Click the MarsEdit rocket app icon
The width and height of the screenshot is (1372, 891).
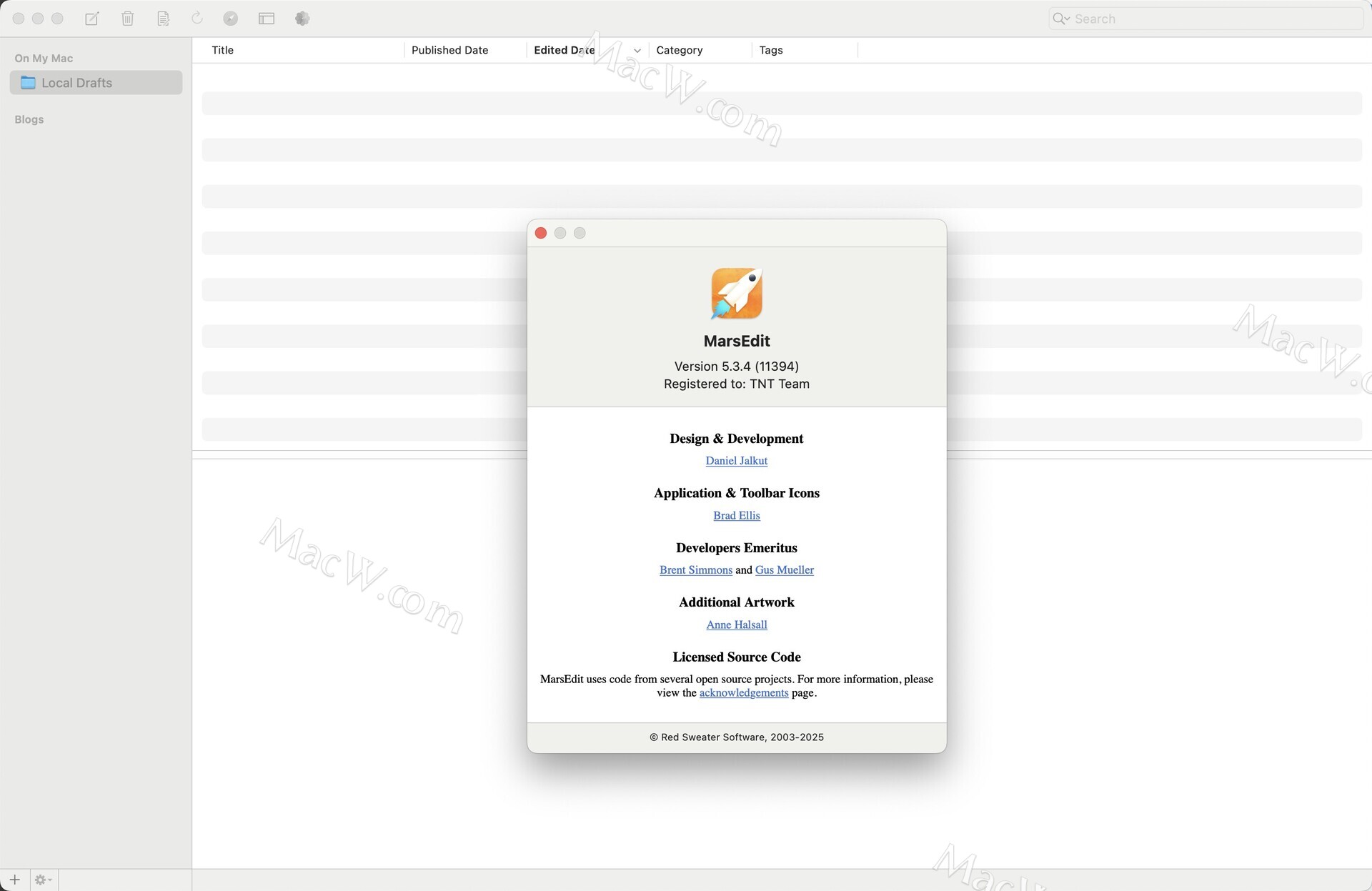click(737, 293)
